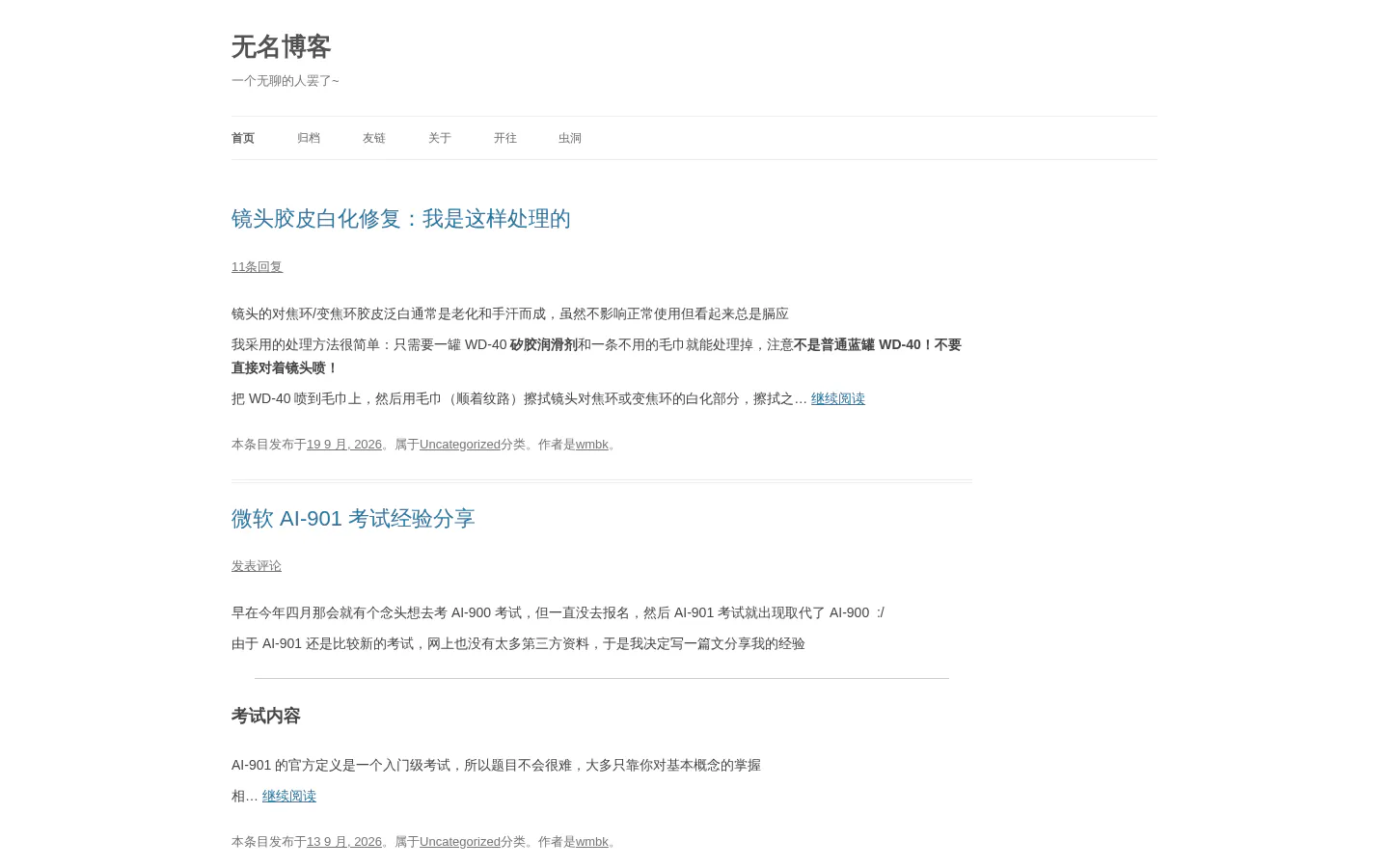Screen dimensions: 1389x868
Task: Go to the 首页 menu item
Action: tap(243, 138)
